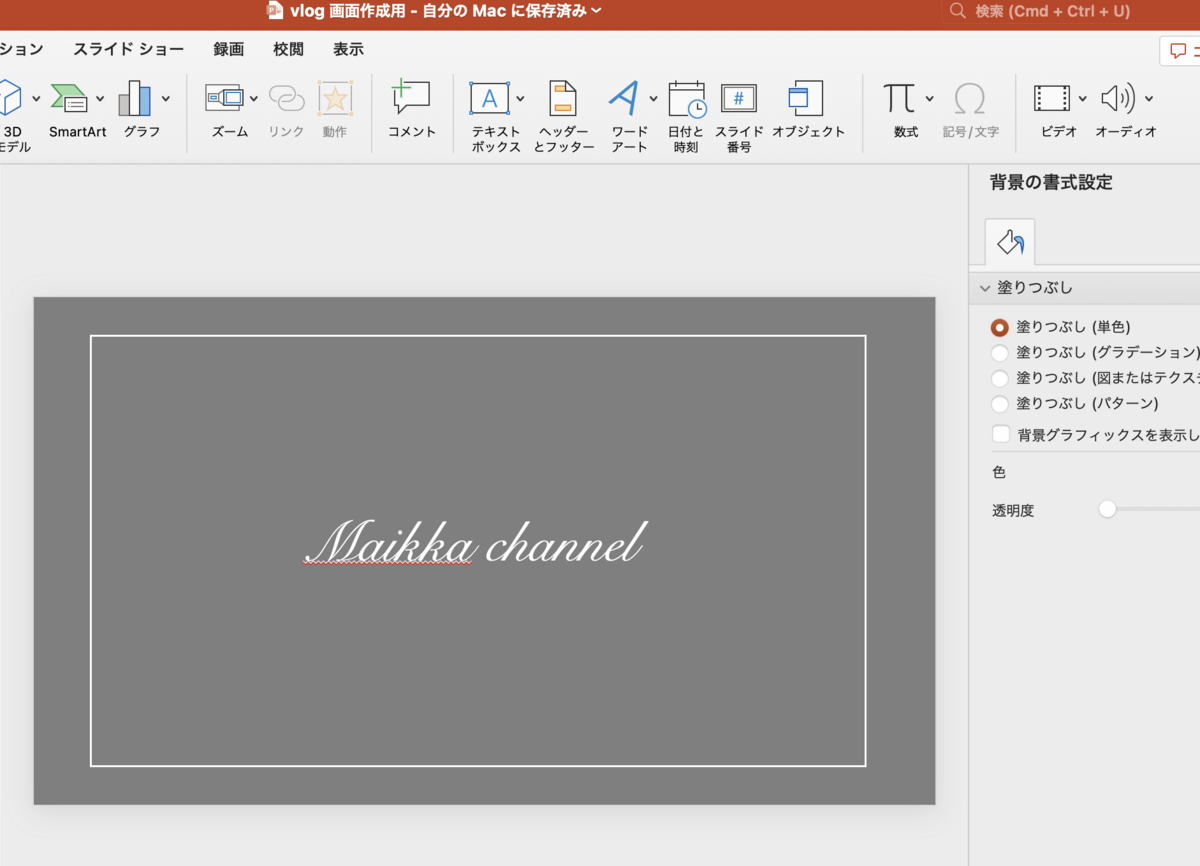Open the file name save-location dropdown

point(596,11)
